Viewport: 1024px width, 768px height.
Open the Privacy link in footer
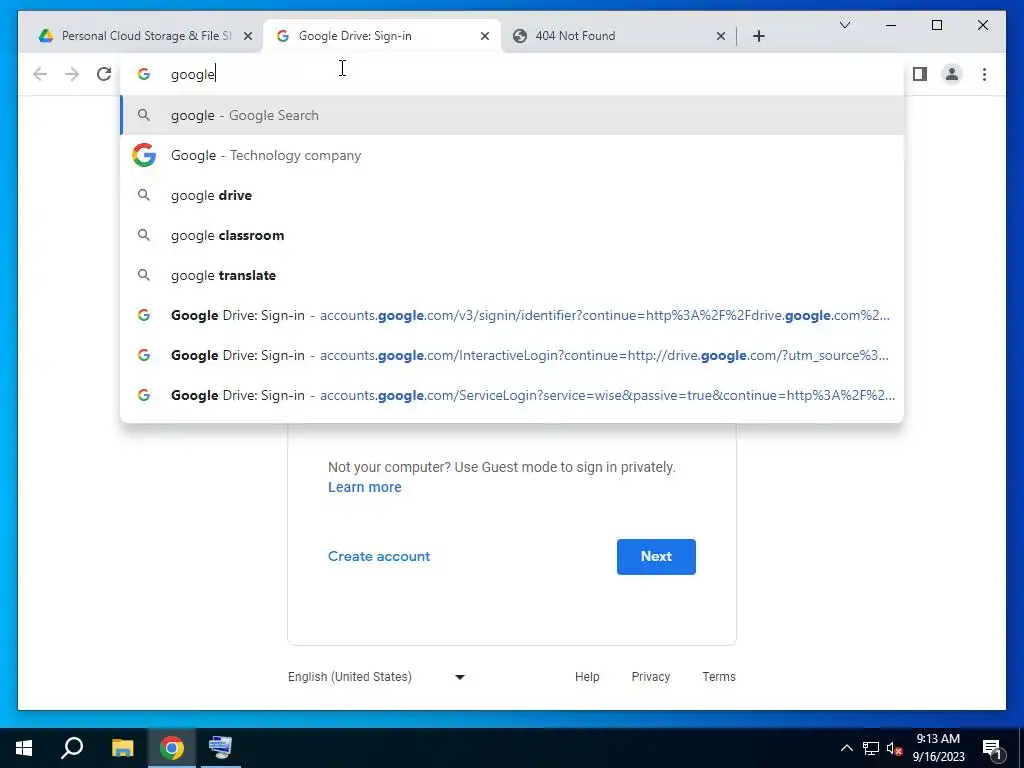[650, 677]
